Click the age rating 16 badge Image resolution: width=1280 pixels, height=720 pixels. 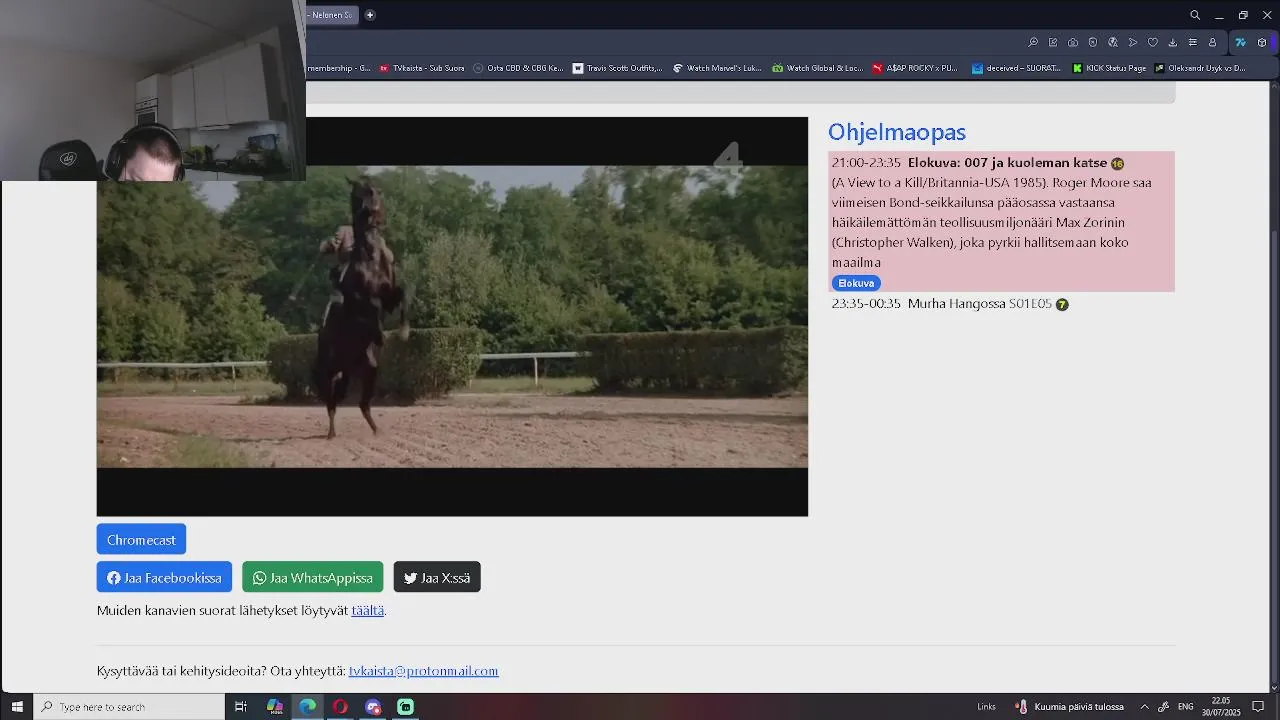tap(1117, 164)
